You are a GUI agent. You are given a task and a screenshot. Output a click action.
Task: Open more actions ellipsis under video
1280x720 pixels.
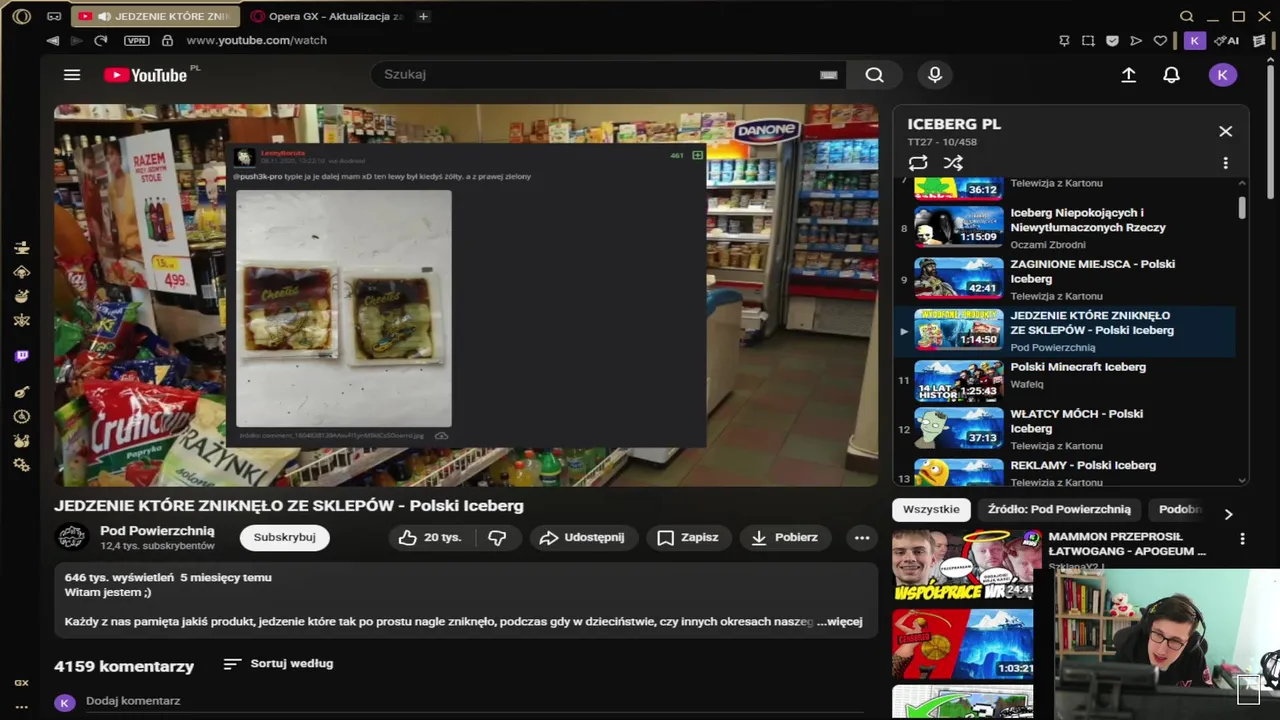tap(862, 537)
